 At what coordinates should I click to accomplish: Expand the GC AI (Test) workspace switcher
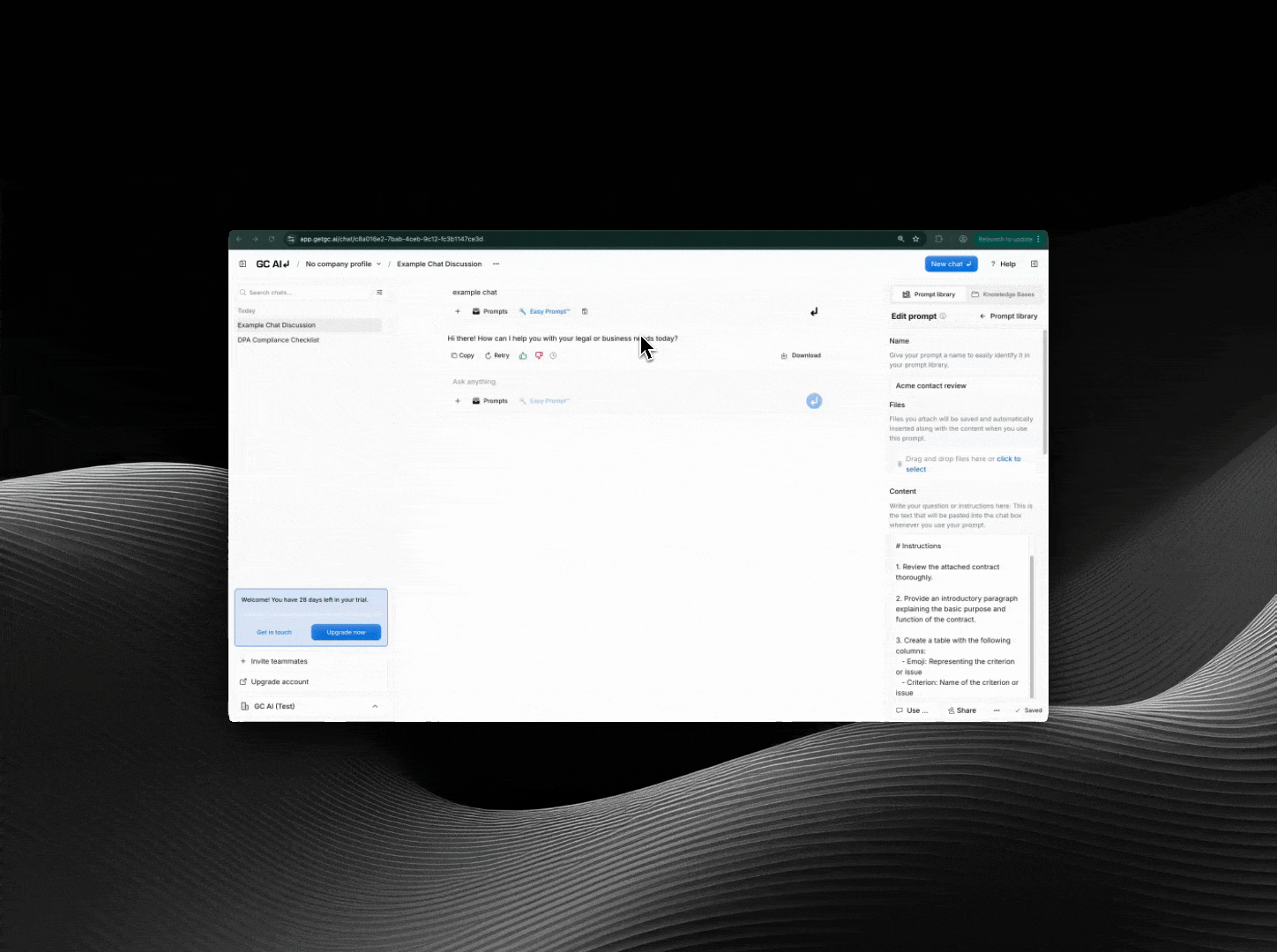coord(310,706)
